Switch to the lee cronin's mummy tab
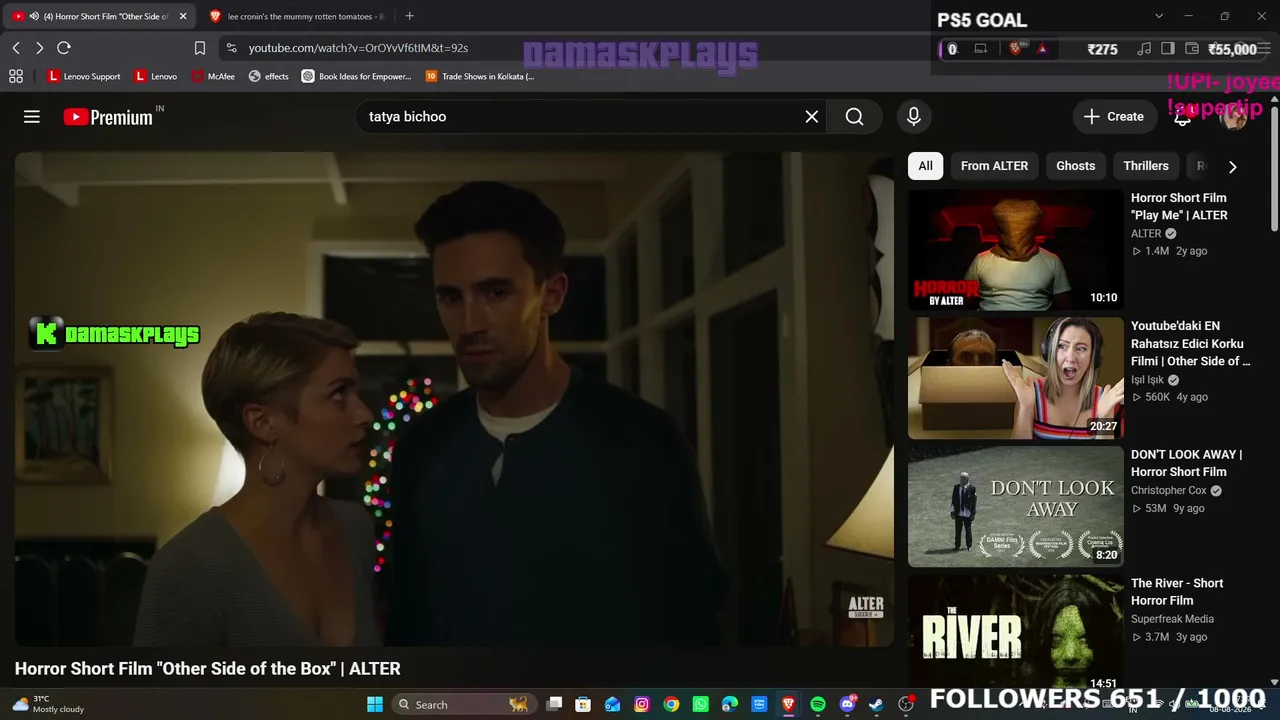This screenshot has height=720, width=1280. coord(297,16)
